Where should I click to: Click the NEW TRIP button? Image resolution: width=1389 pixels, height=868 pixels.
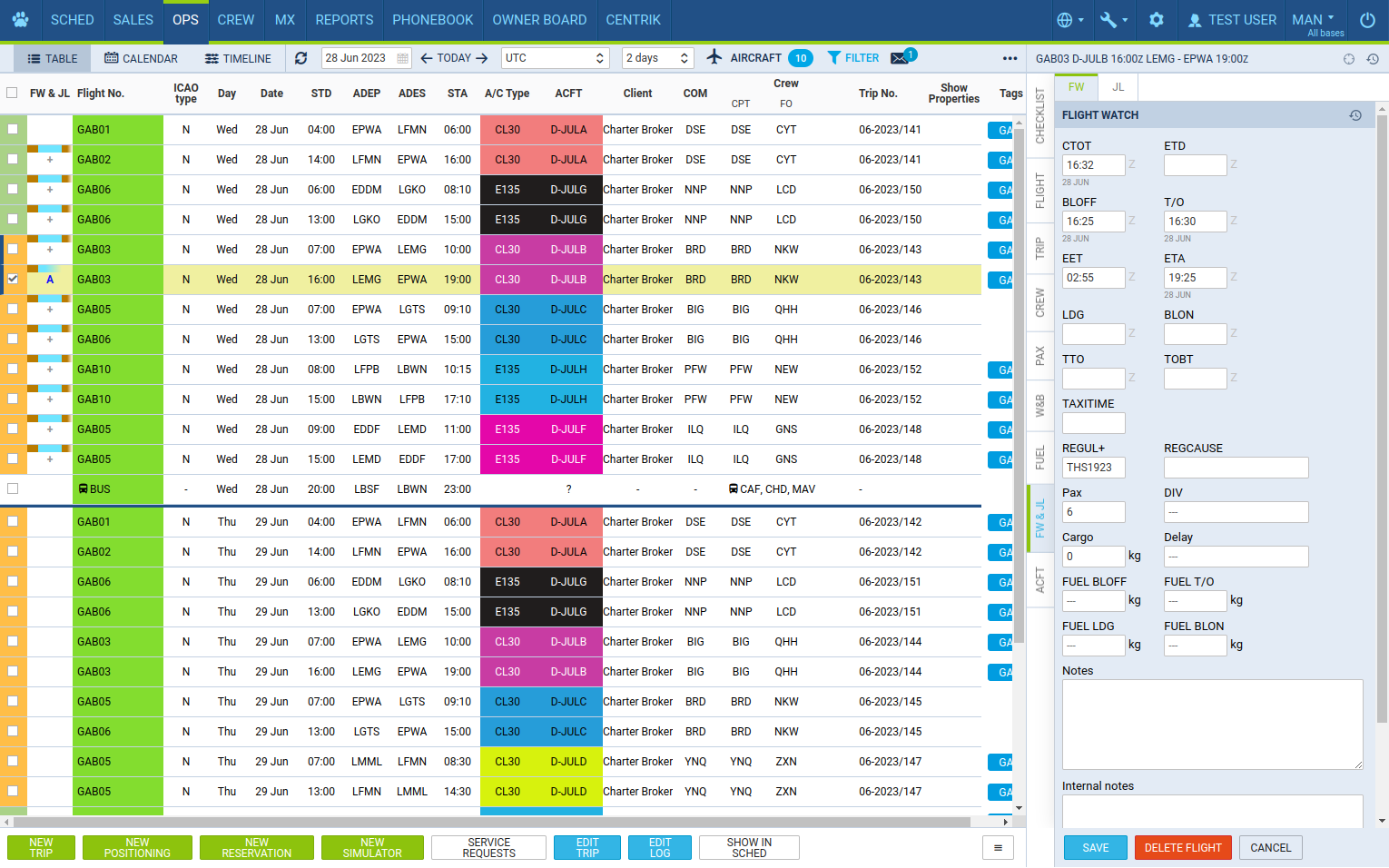[x=41, y=847]
